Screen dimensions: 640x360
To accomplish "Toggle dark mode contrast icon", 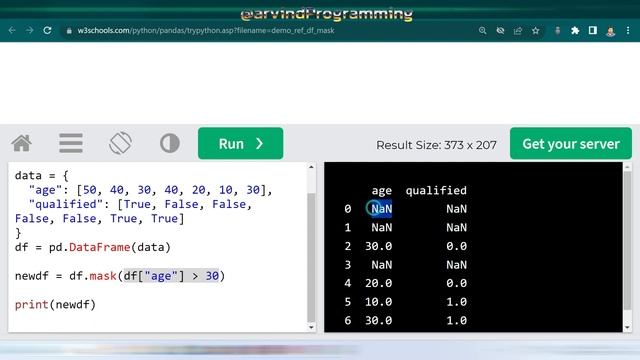I will (x=169, y=143).
